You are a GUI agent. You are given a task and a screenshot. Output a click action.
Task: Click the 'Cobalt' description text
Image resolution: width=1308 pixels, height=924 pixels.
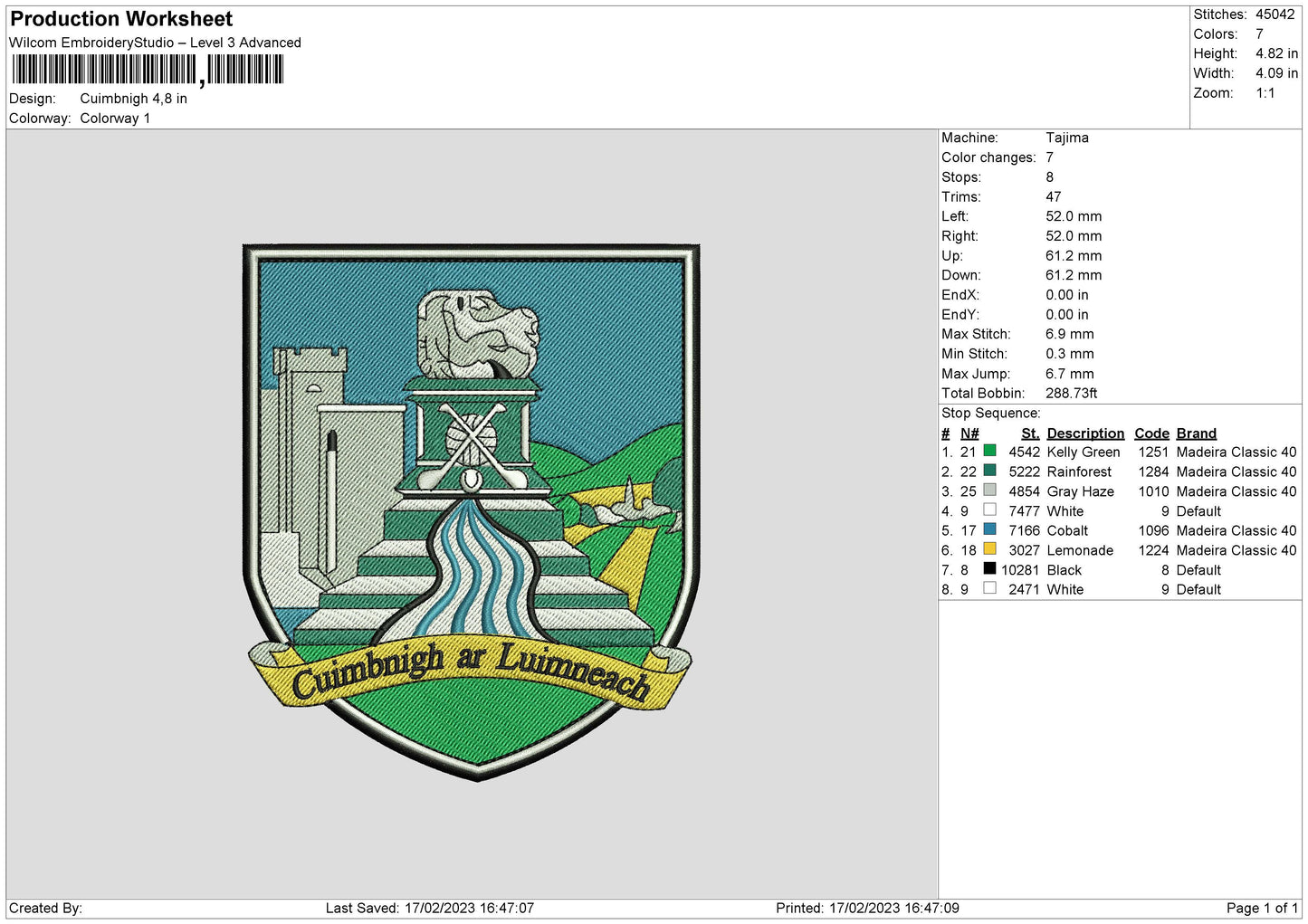(1067, 530)
